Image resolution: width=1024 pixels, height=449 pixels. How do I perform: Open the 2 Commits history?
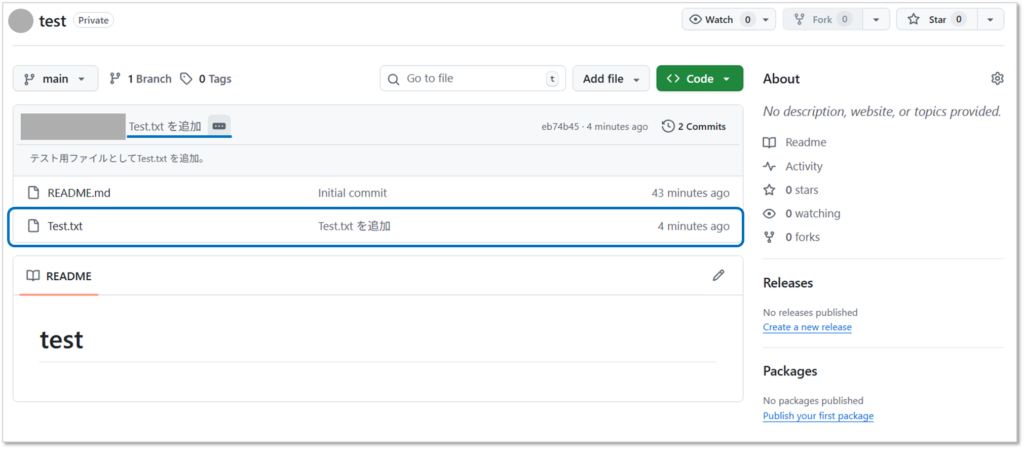click(x=694, y=127)
